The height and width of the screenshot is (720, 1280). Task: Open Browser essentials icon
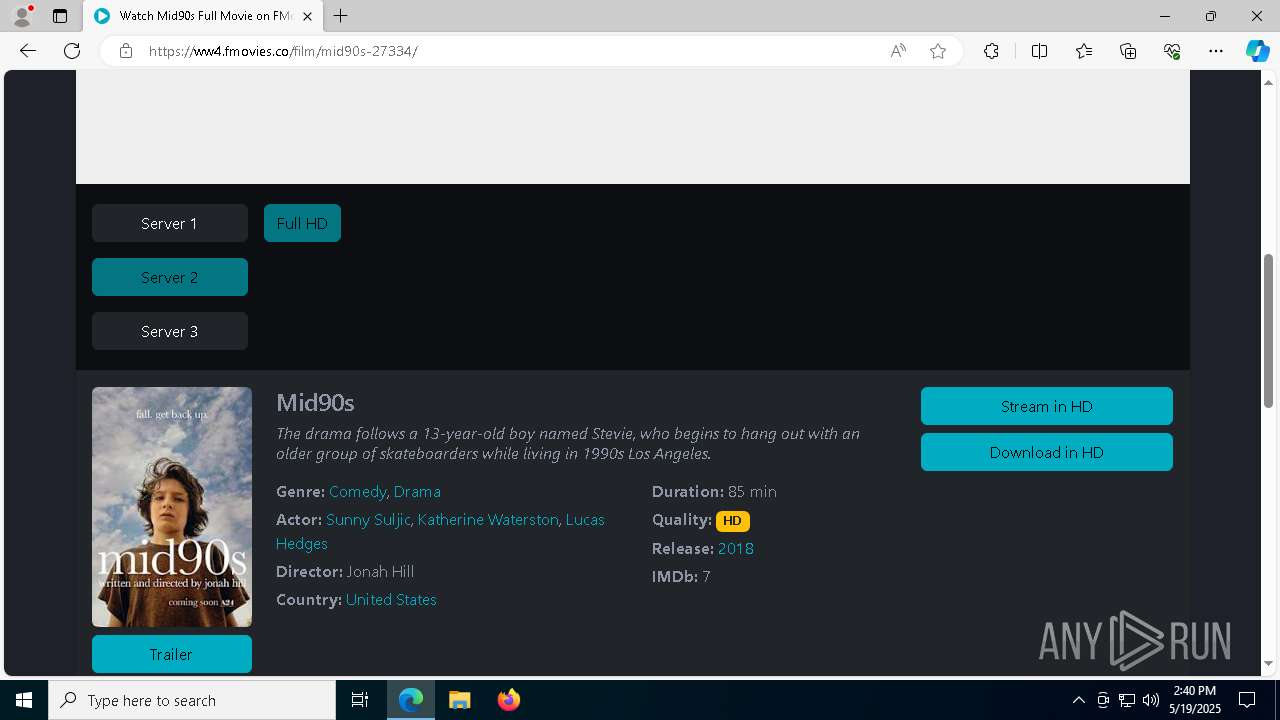pos(1172,51)
